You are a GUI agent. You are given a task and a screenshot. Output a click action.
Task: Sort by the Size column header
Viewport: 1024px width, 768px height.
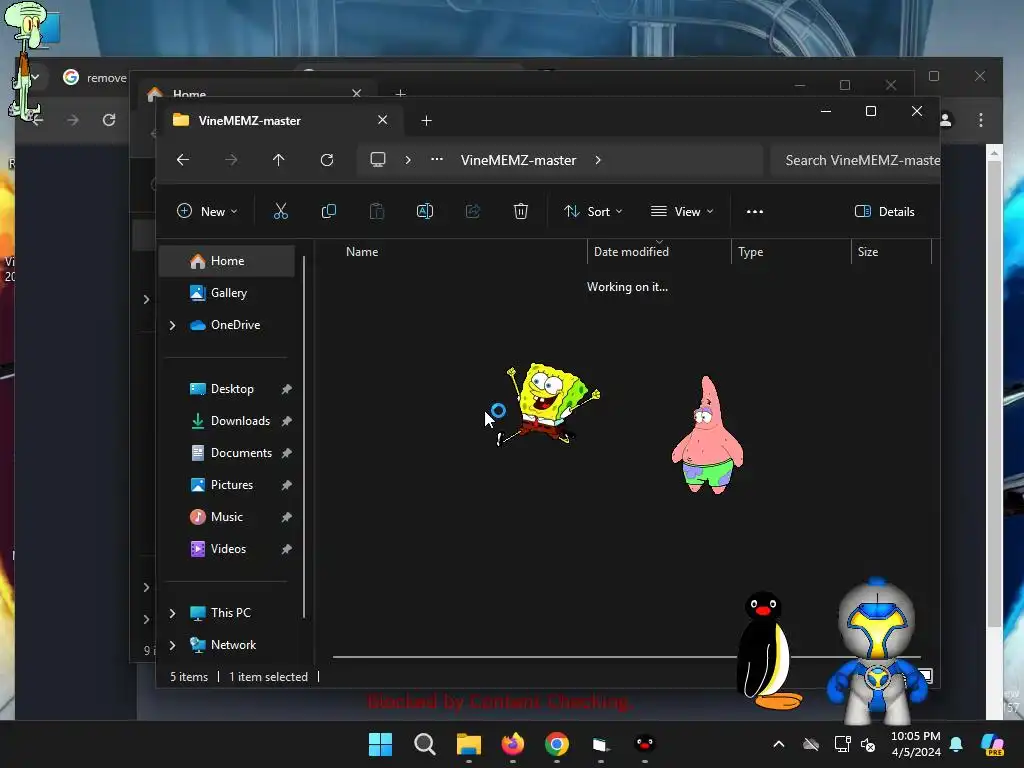(x=867, y=251)
